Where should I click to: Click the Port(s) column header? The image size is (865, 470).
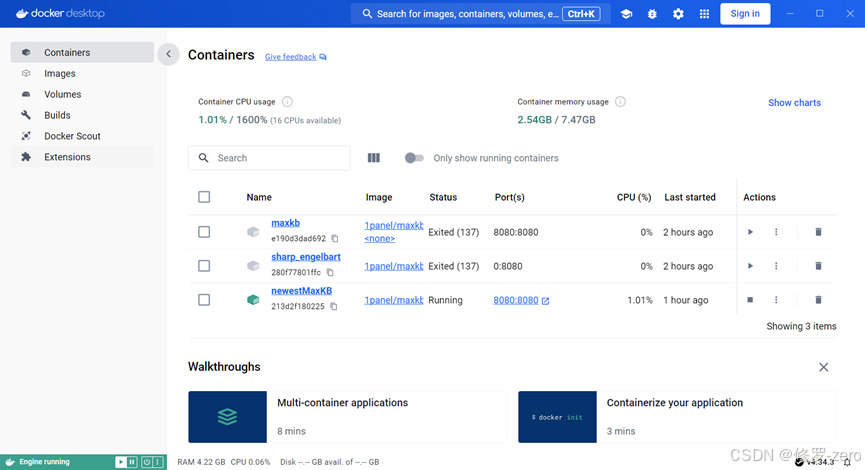pyautogui.click(x=509, y=197)
